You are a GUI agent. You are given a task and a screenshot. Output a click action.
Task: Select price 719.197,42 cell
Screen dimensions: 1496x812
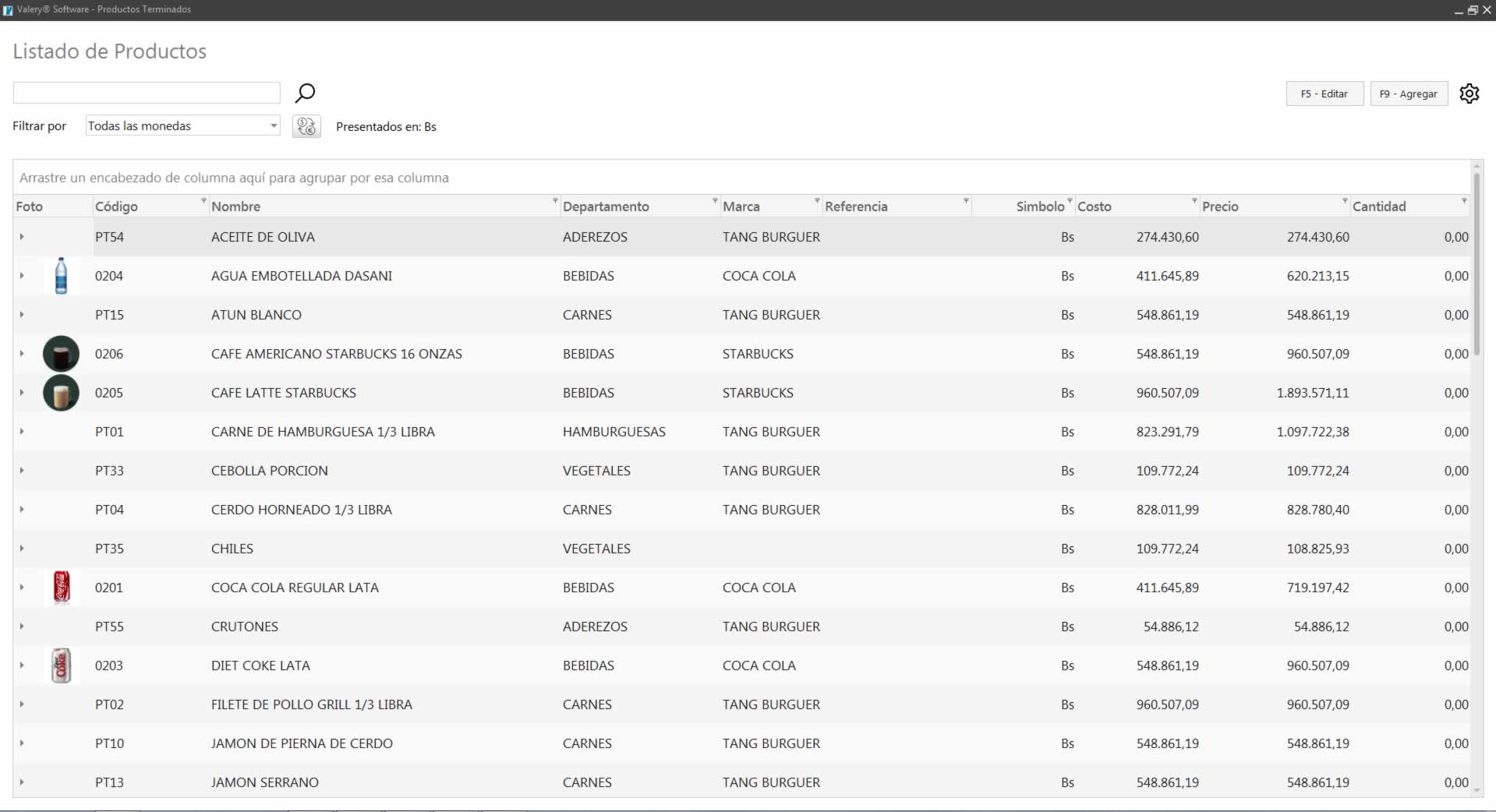(x=1317, y=588)
